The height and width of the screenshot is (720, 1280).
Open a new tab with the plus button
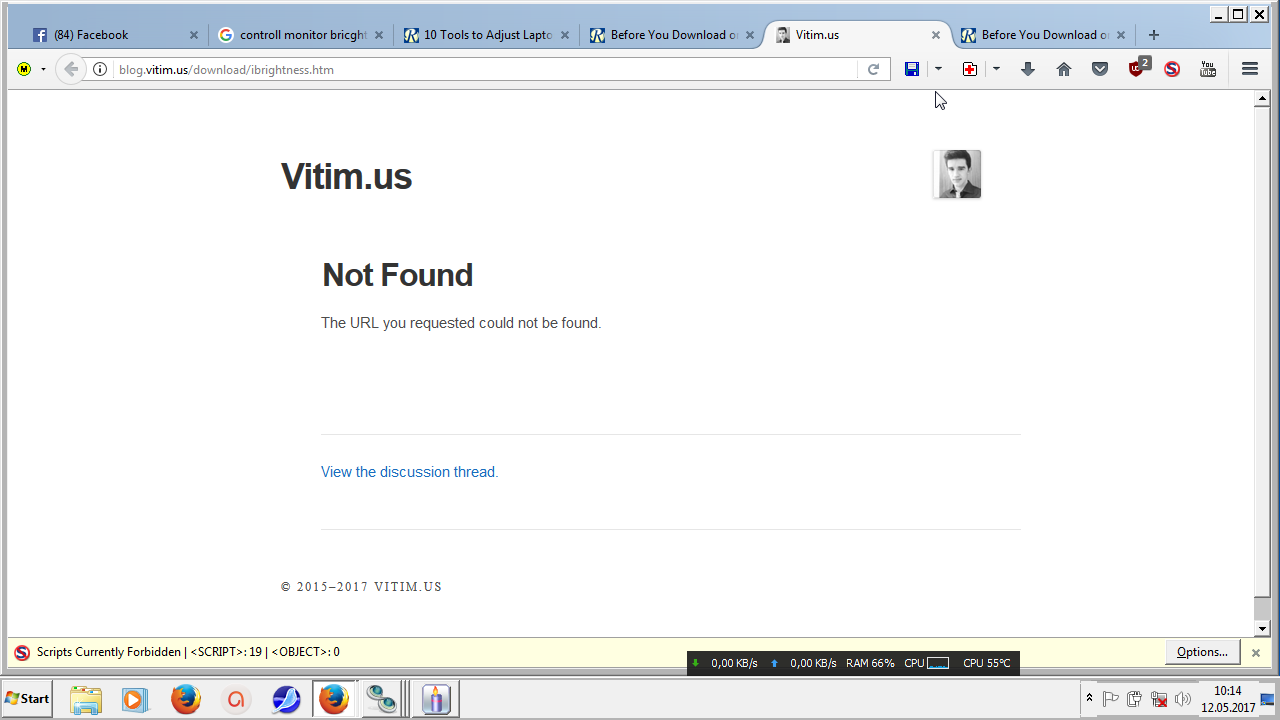pos(1153,34)
